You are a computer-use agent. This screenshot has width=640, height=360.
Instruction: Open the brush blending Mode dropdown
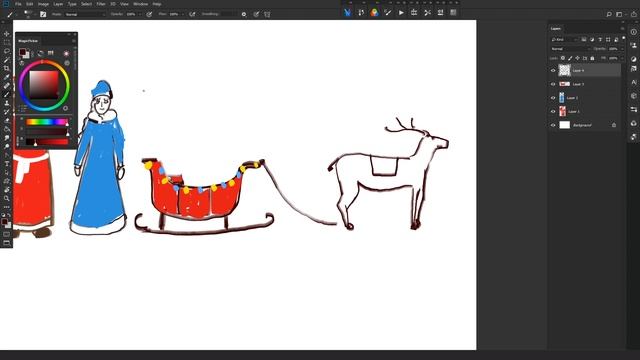pyautogui.click(x=85, y=14)
